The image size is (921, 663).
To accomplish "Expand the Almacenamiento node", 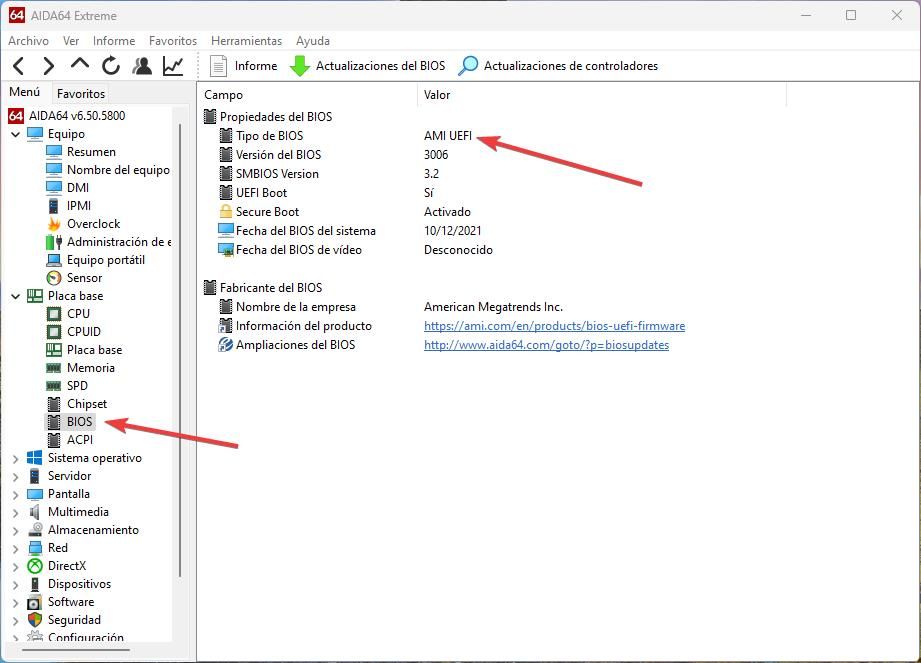I will tap(16, 530).
